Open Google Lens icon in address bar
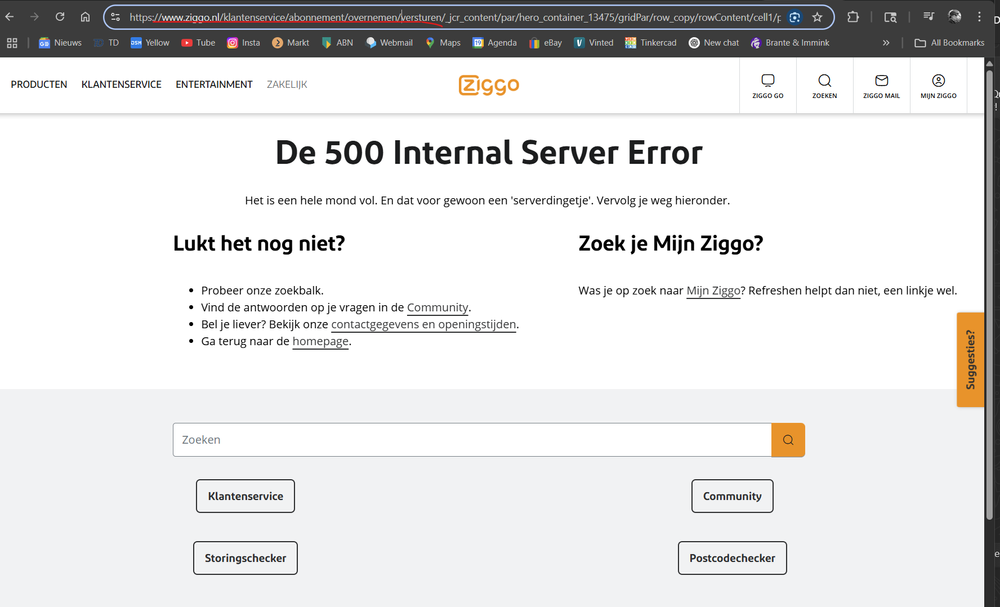Image resolution: width=1000 pixels, height=607 pixels. point(795,17)
